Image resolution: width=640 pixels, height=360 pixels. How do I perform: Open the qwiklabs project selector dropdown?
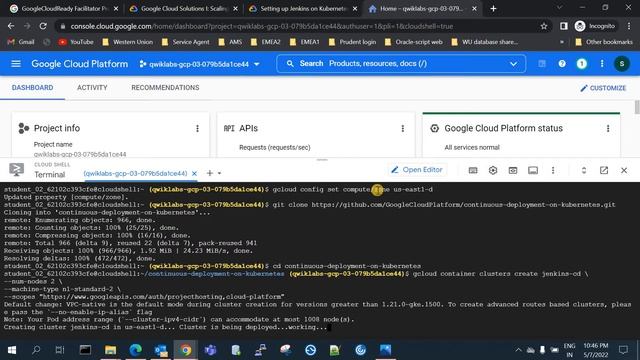200,64
